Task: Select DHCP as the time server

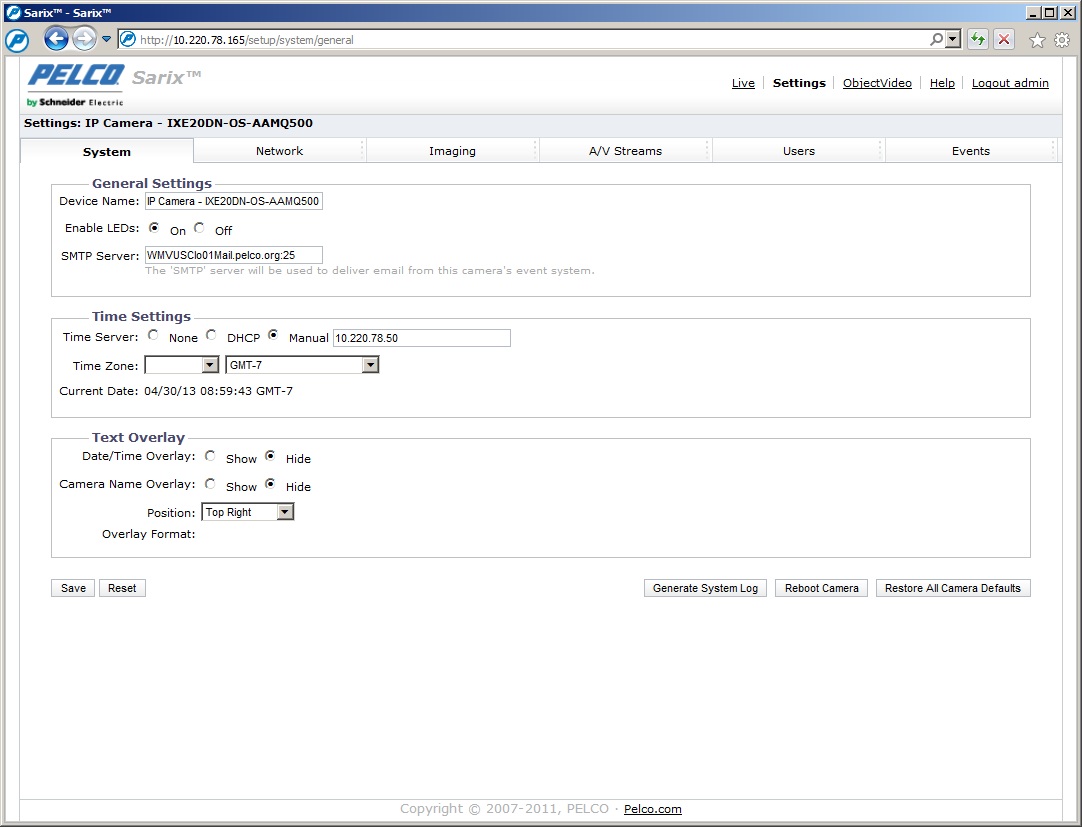Action: tap(211, 336)
